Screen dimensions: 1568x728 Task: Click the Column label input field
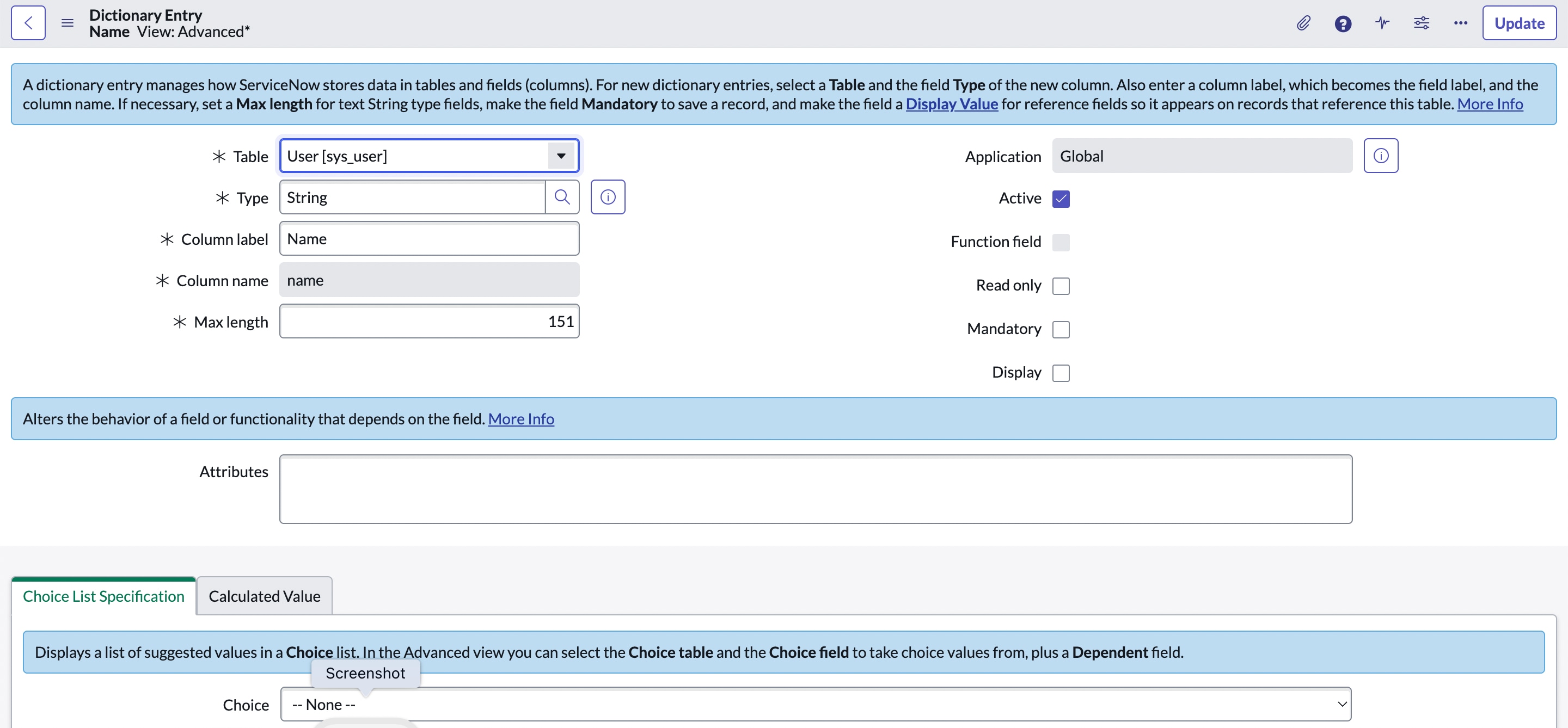tap(429, 238)
